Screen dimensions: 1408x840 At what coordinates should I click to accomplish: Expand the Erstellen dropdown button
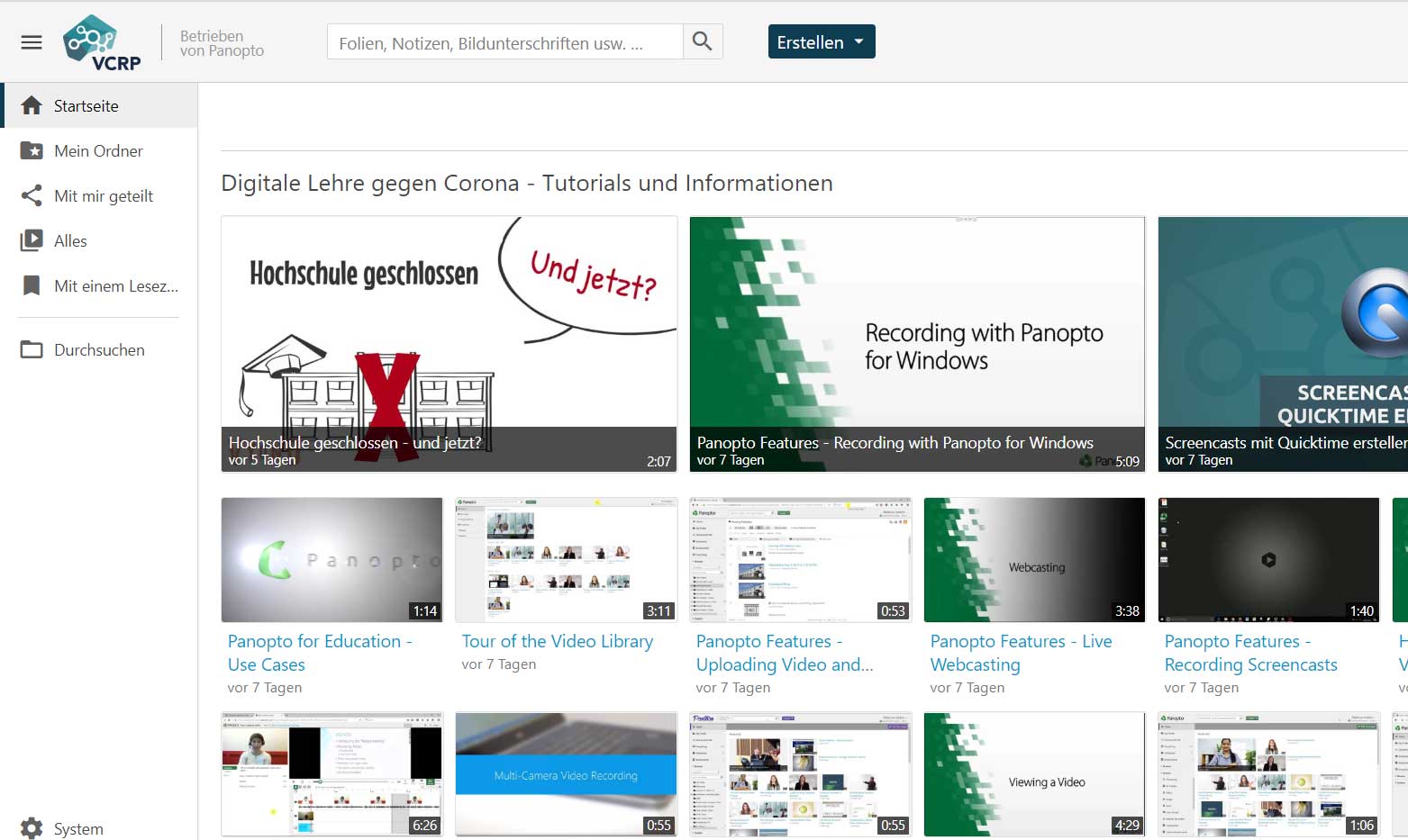821,42
